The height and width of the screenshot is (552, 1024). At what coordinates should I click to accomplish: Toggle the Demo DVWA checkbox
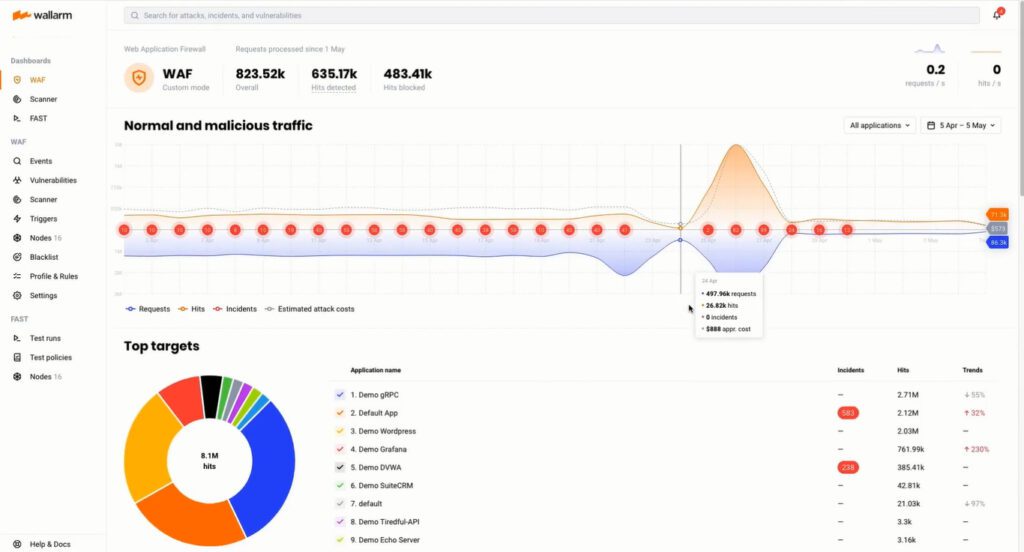(340, 467)
